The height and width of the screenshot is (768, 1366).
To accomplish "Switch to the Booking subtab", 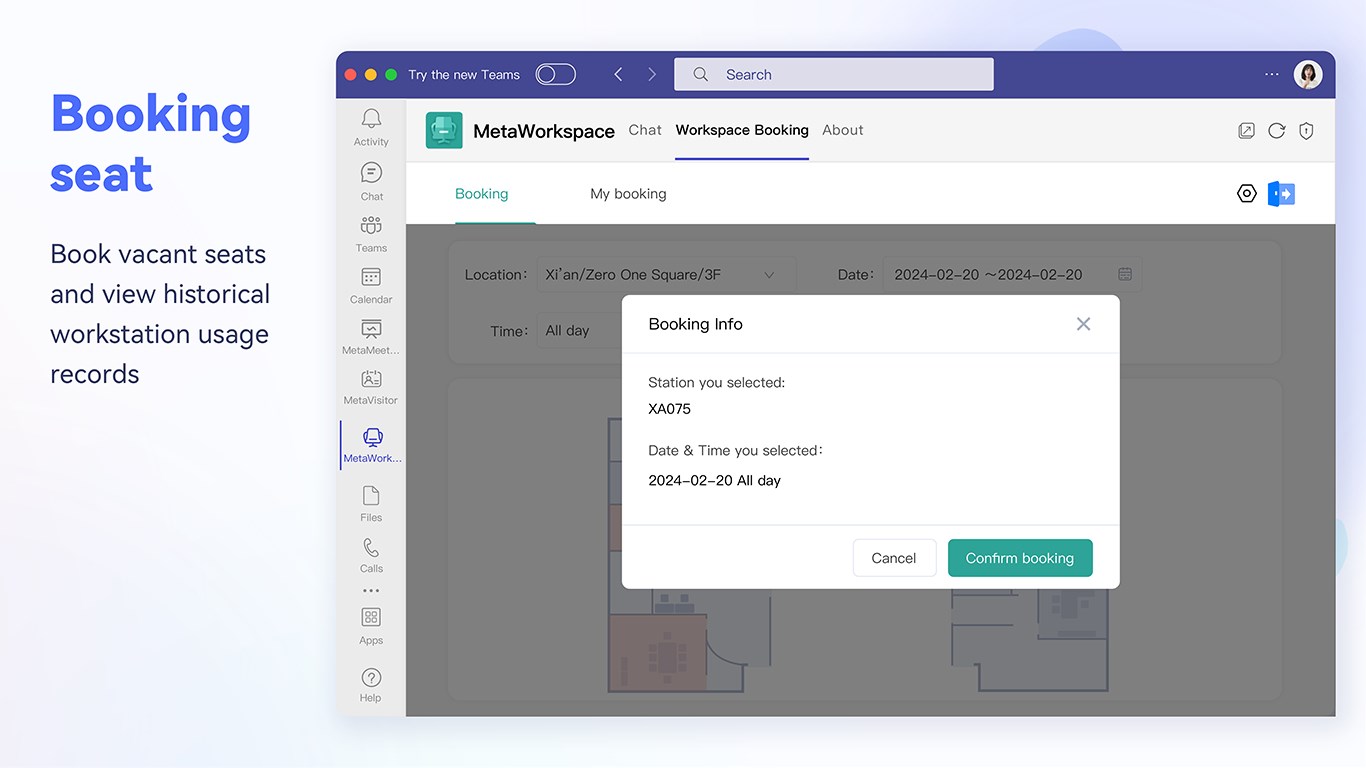I will pyautogui.click(x=482, y=194).
